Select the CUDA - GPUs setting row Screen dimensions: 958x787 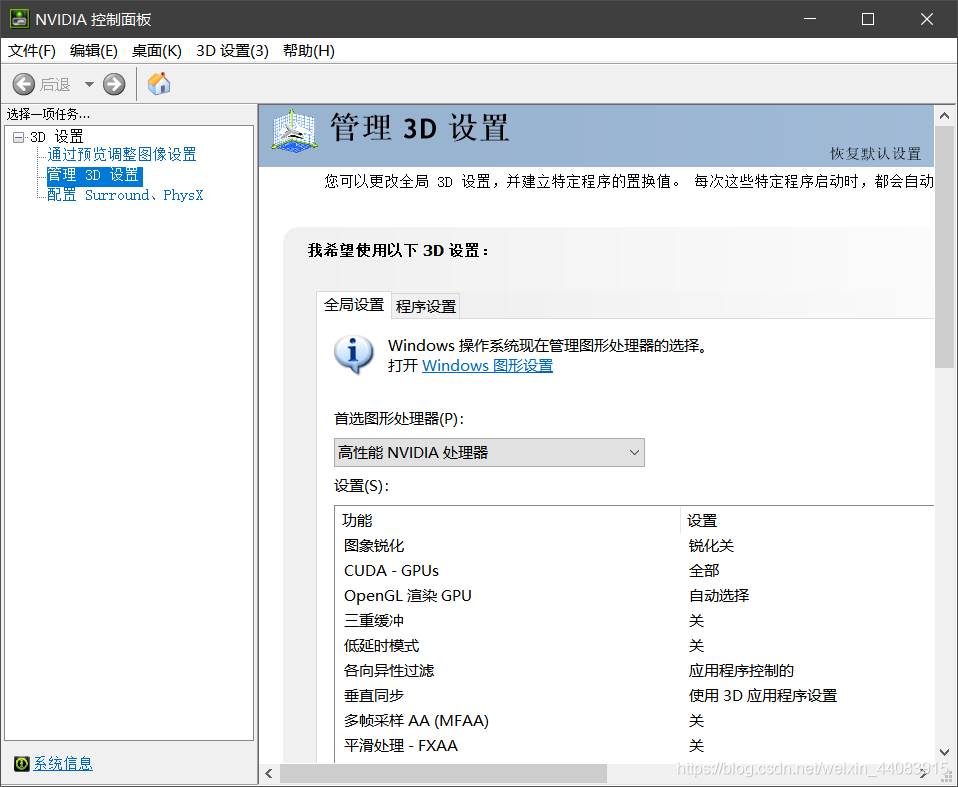634,571
